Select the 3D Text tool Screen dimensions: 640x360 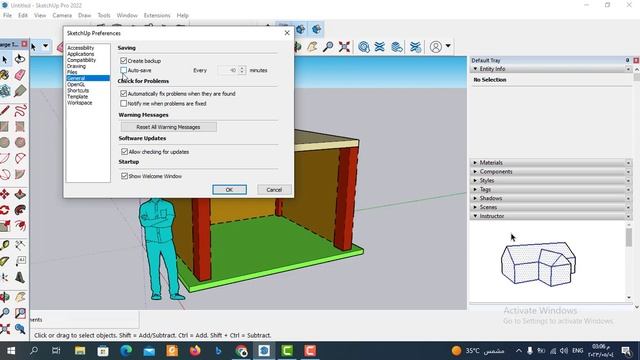[20, 278]
